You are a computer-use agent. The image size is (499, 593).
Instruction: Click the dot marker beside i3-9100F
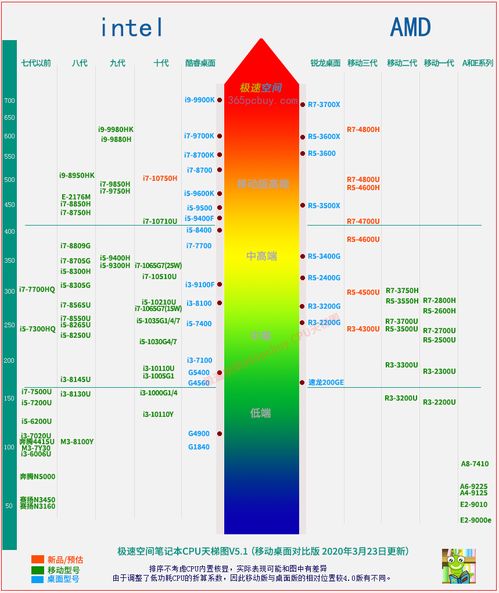tap(219, 284)
